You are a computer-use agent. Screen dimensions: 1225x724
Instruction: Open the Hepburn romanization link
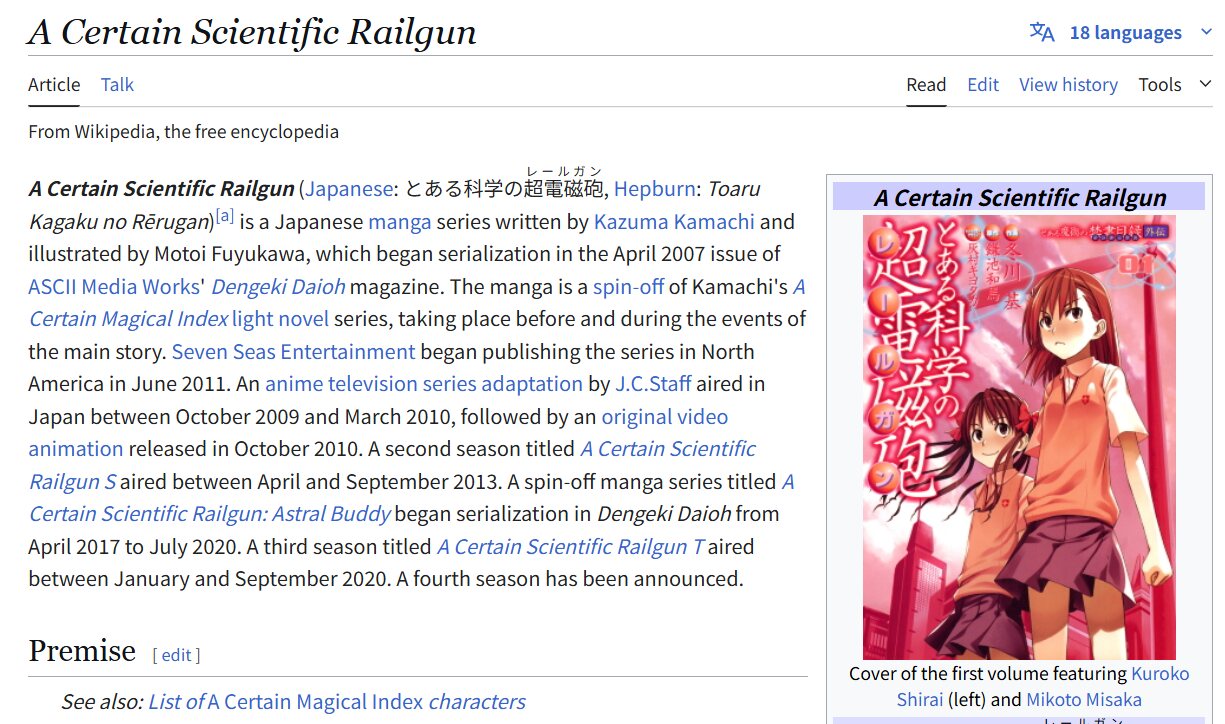click(x=654, y=189)
